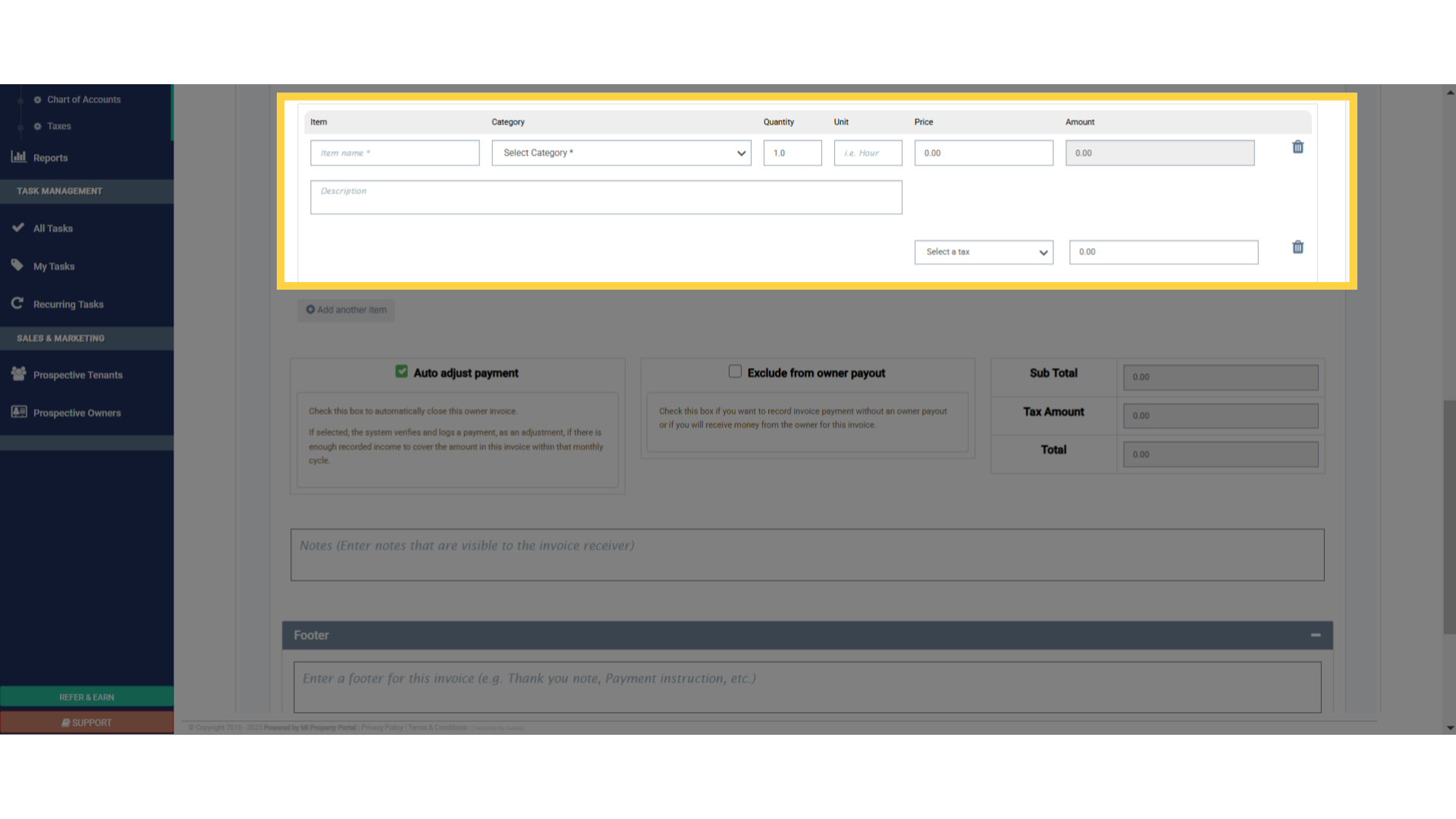Click Add another item button

pos(346,310)
